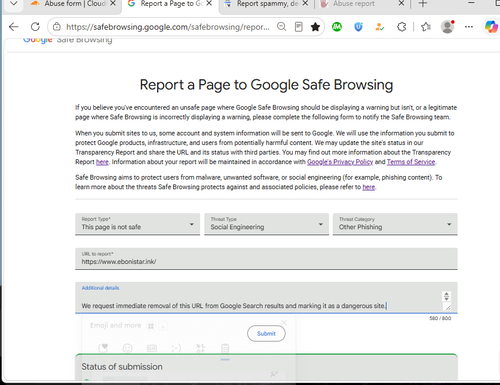Close the Abuse report tab

point(401,4)
